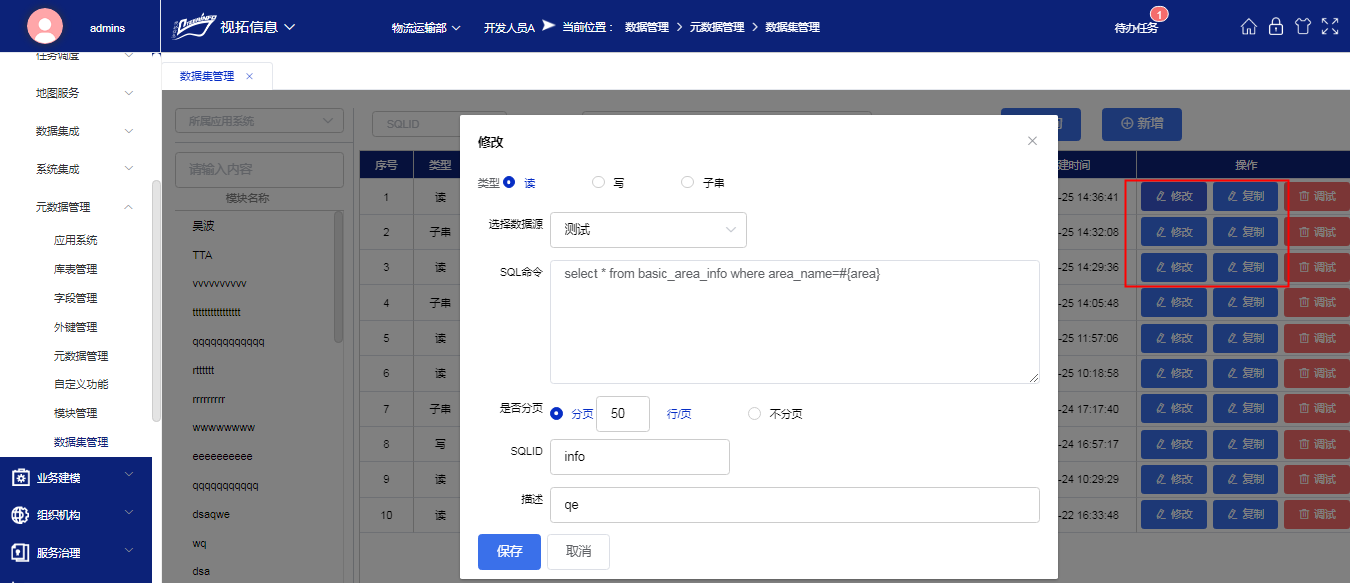
Task: Close the 数据集管理 tab with X
Action: click(x=249, y=76)
